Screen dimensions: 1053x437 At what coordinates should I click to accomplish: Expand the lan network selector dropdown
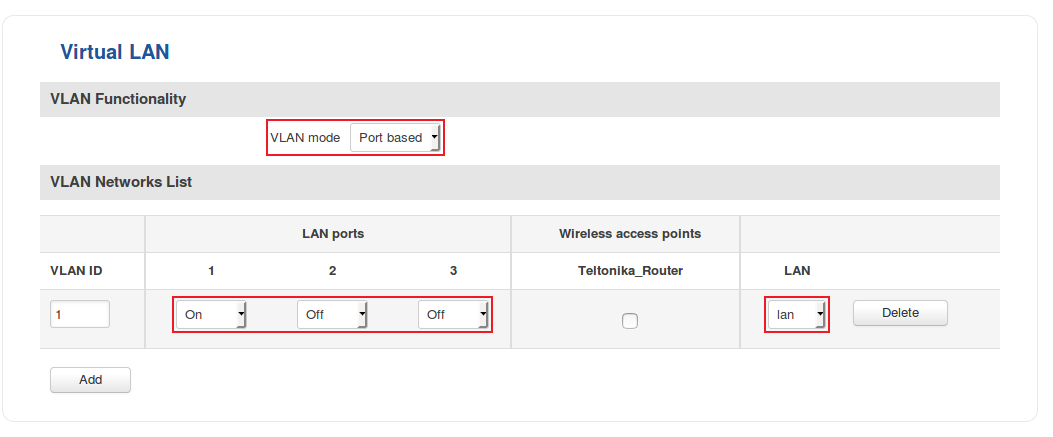pyautogui.click(x=798, y=315)
